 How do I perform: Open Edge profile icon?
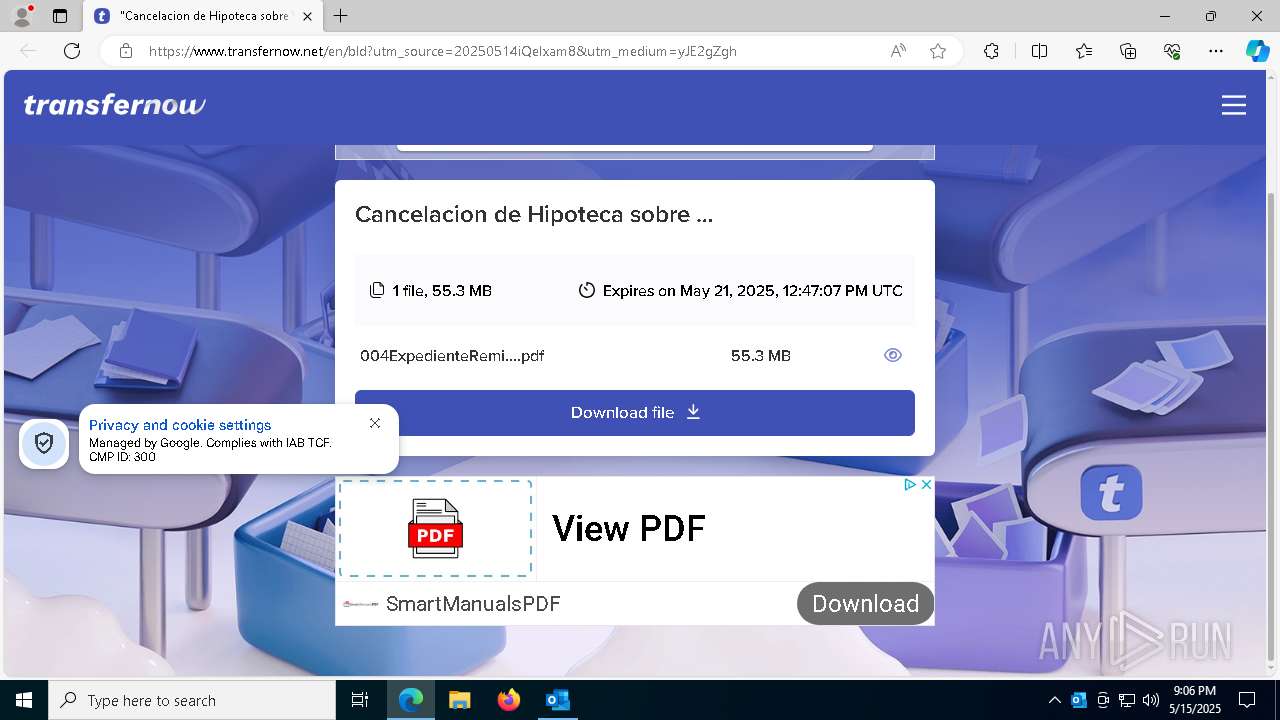click(x=21, y=16)
